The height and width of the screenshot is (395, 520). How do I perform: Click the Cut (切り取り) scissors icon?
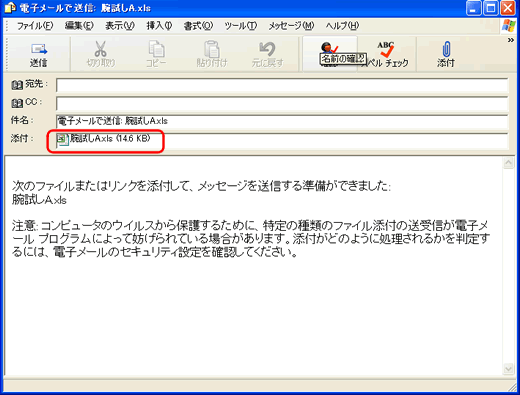[100, 49]
